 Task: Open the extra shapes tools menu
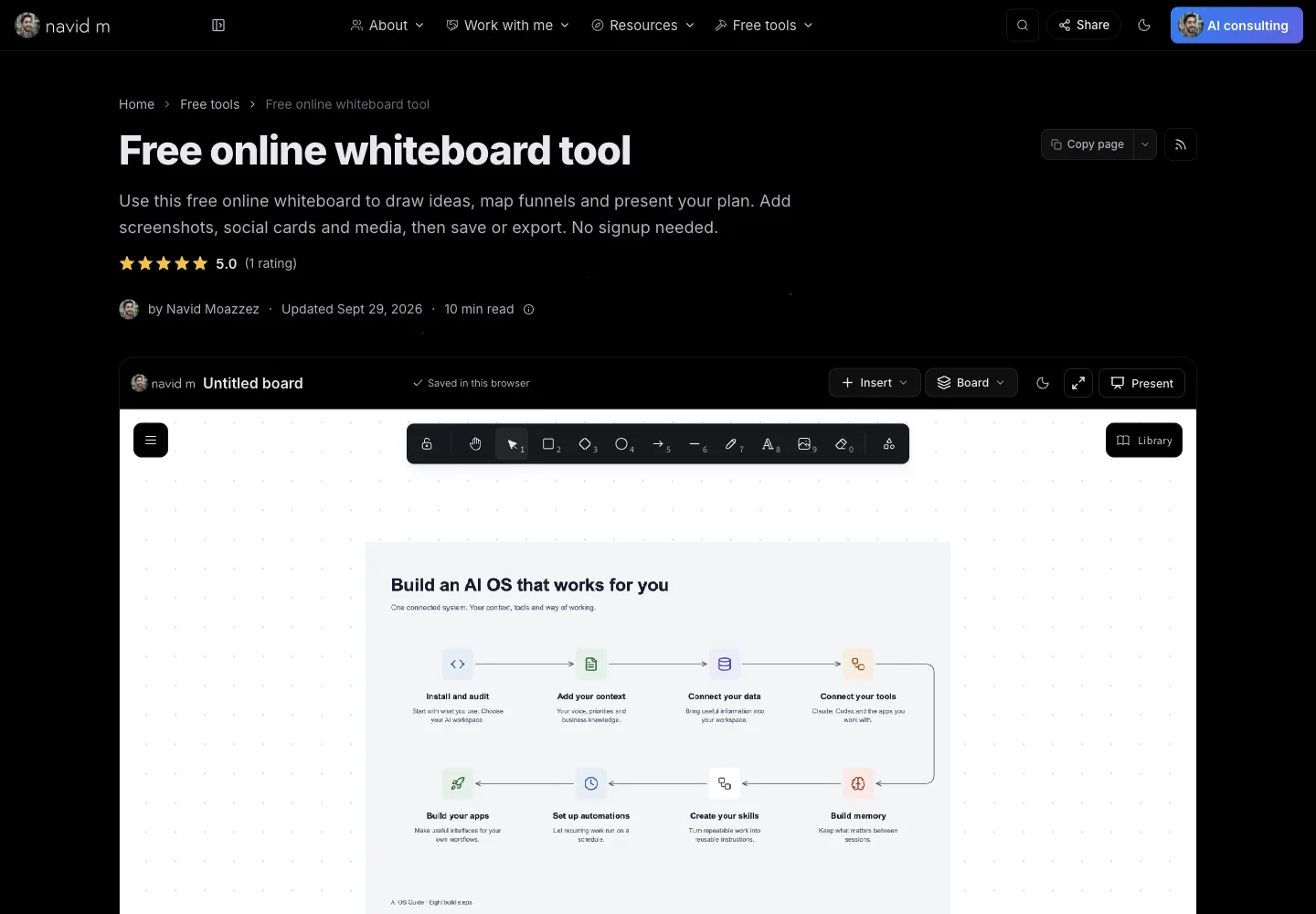click(888, 444)
